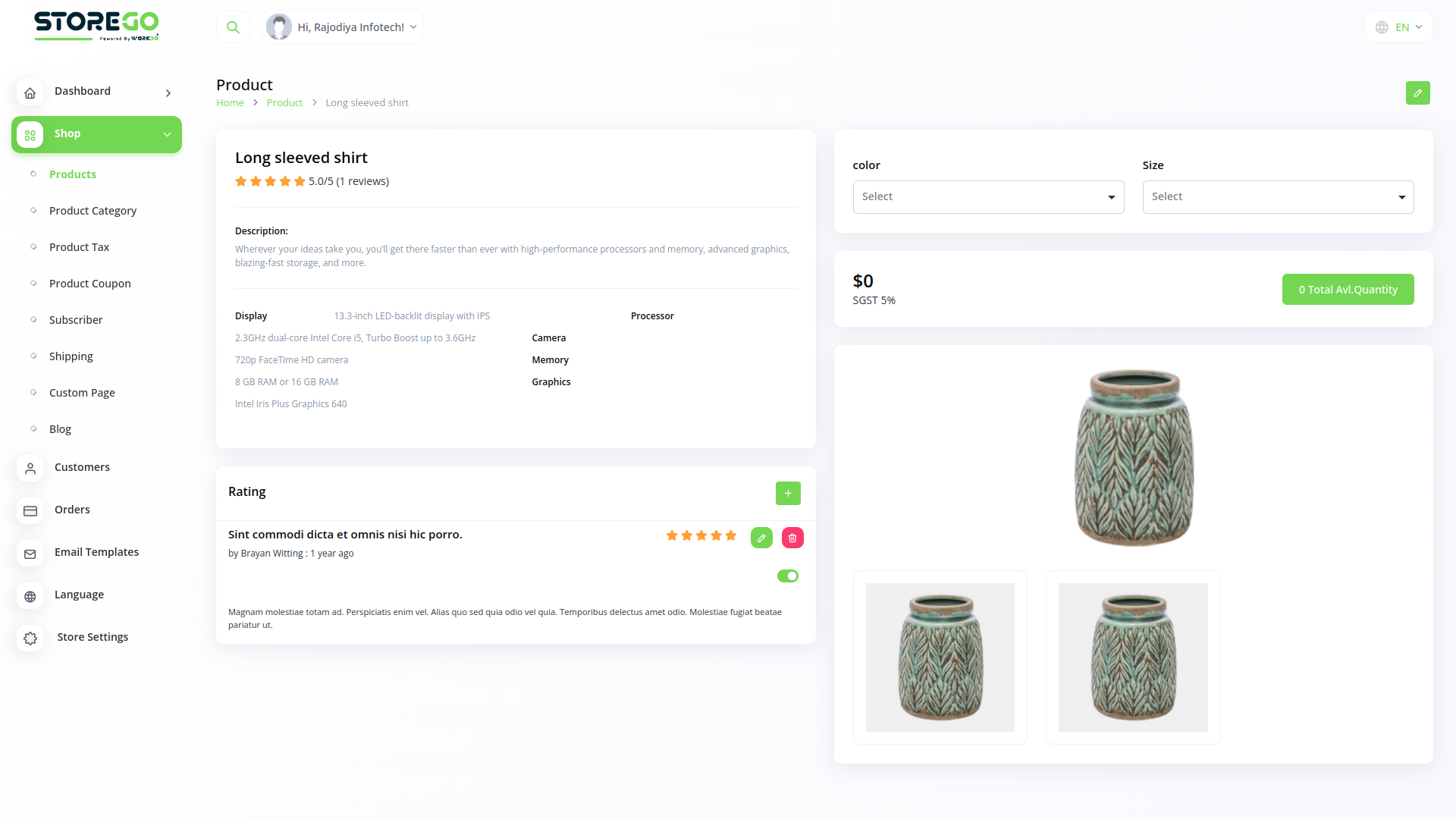Delete the Brayan Witting review
This screenshot has height=819, width=1456.
point(792,538)
